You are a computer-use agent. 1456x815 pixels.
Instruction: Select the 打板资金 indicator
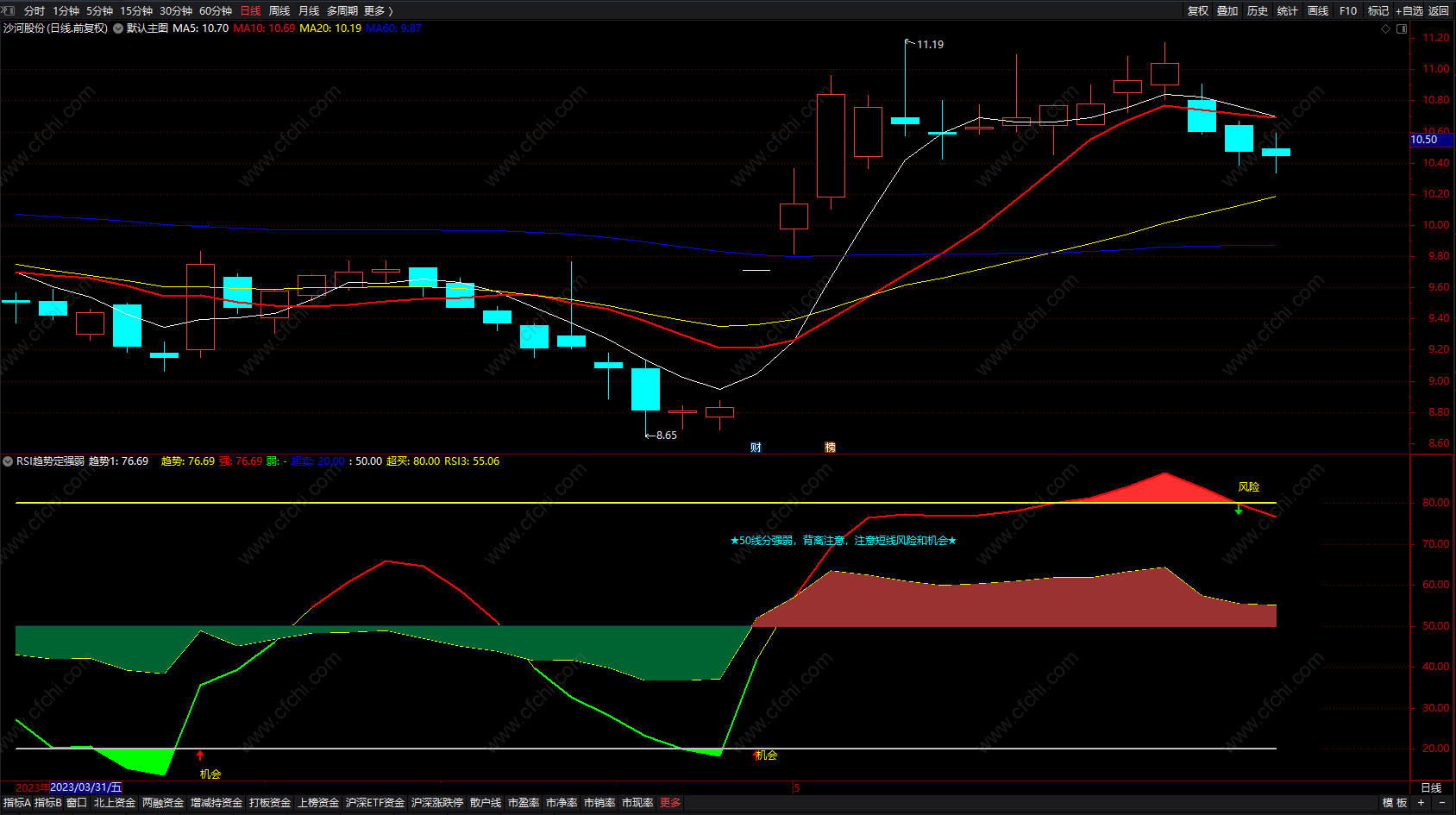[270, 803]
